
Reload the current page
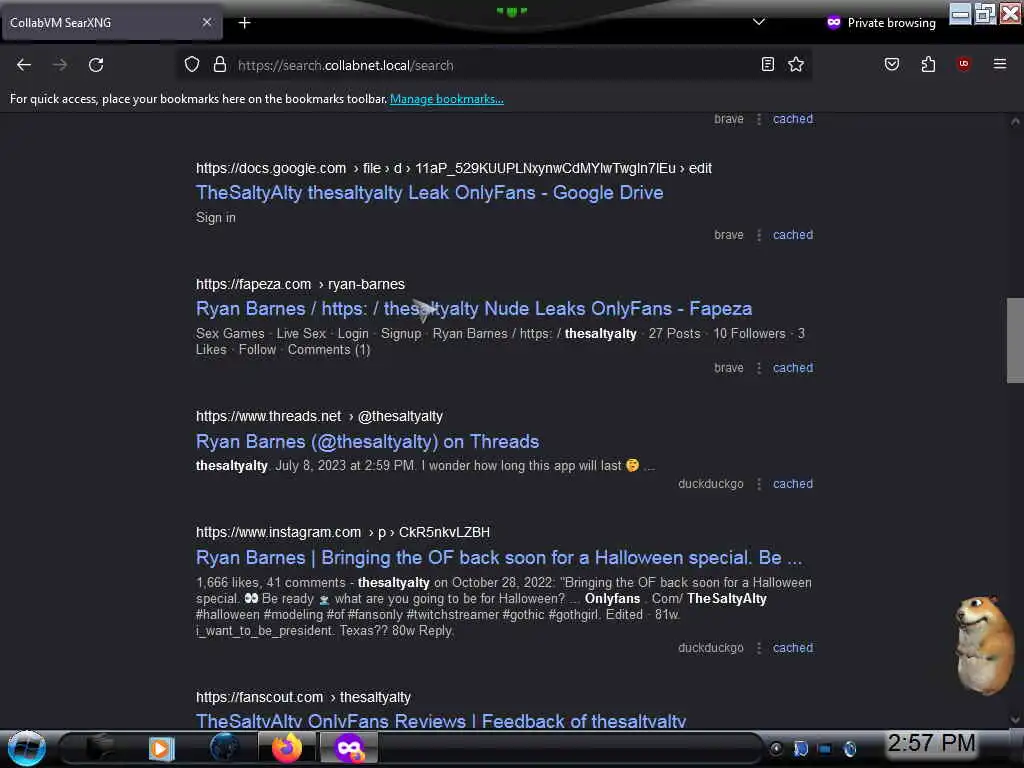[x=96, y=65]
